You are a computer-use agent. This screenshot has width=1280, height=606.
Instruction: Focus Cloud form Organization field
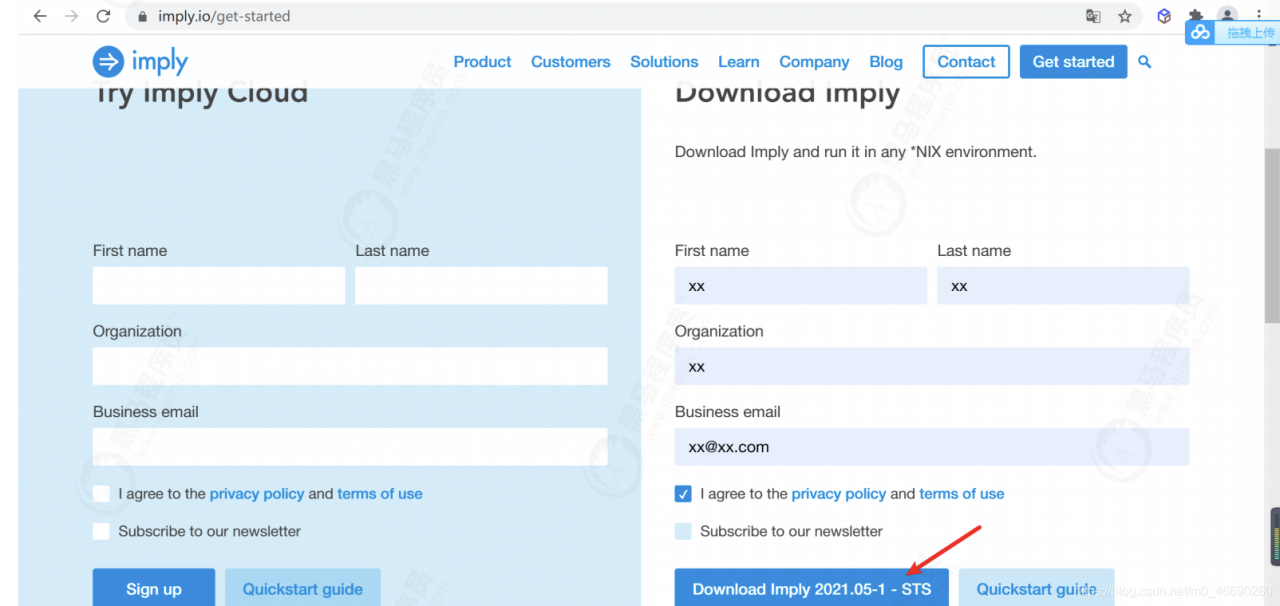tap(350, 366)
